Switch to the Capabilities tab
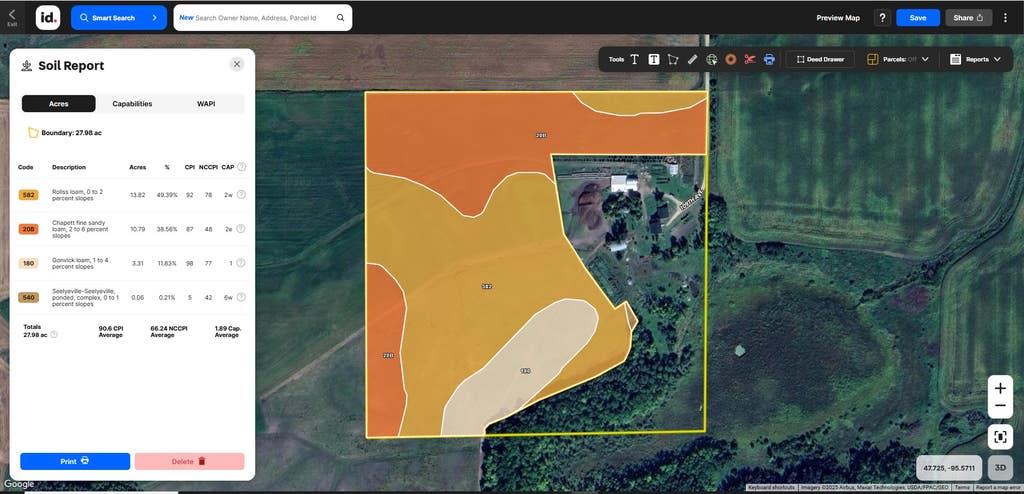 [133, 104]
